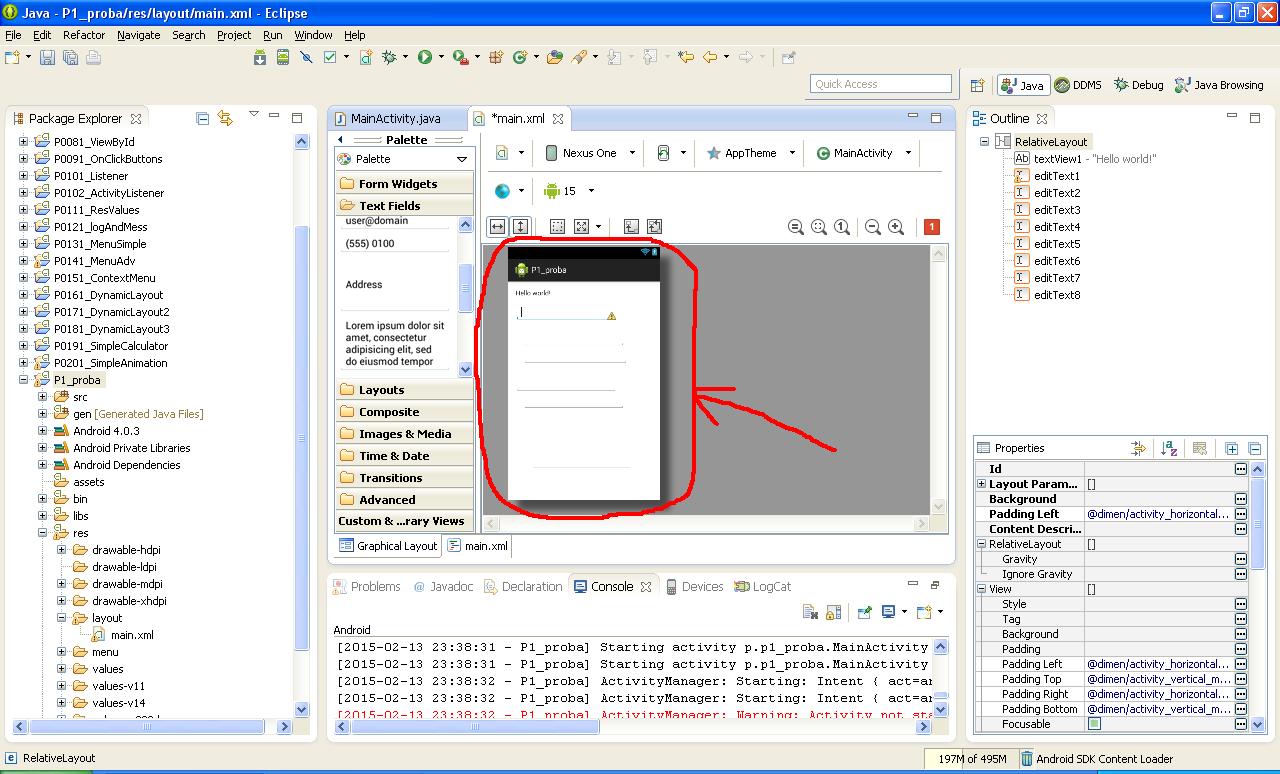
Task: Collapse the View group in Properties
Action: point(981,589)
